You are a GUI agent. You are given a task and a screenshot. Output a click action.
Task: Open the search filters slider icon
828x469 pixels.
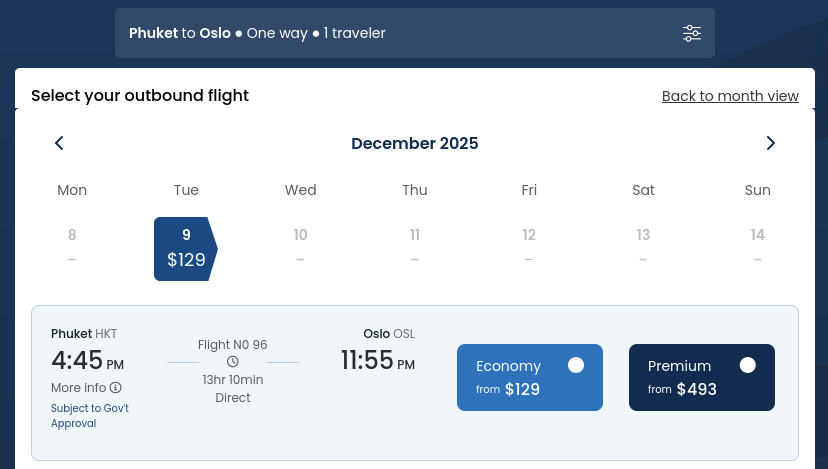(691, 33)
